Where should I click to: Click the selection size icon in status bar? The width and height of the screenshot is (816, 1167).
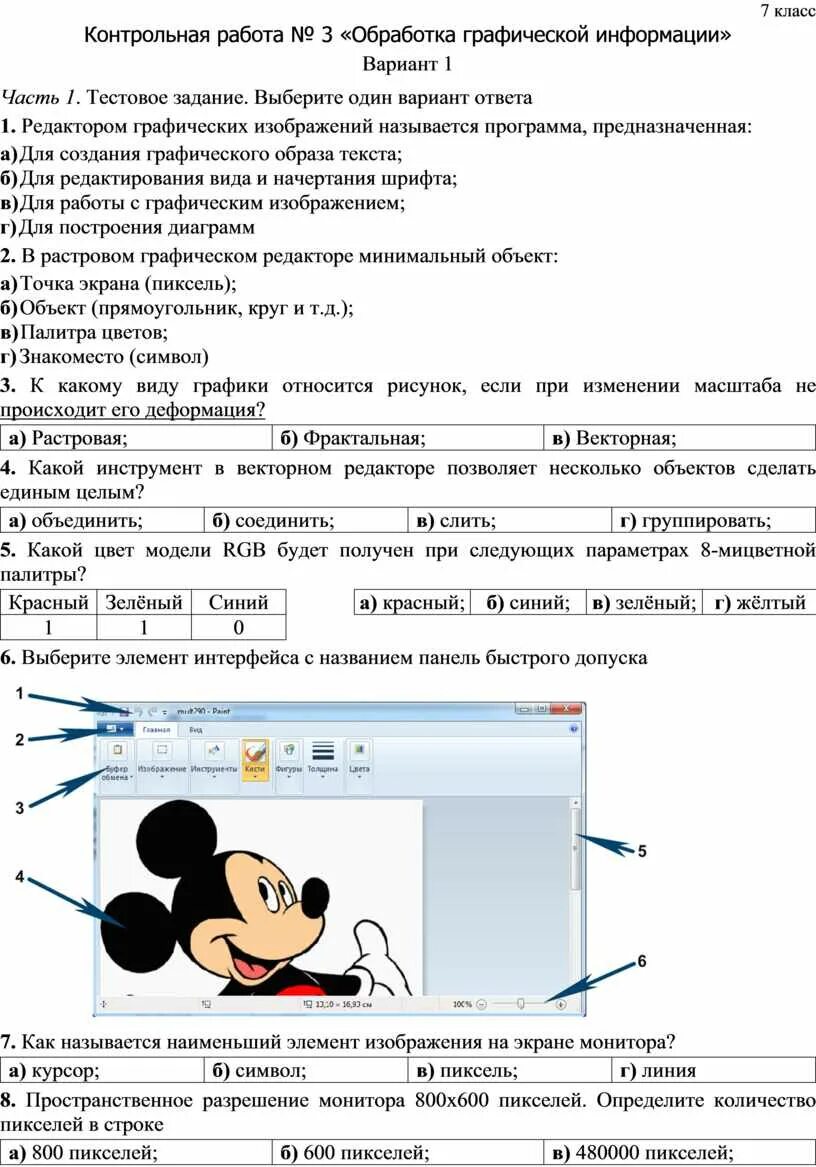tap(206, 1004)
